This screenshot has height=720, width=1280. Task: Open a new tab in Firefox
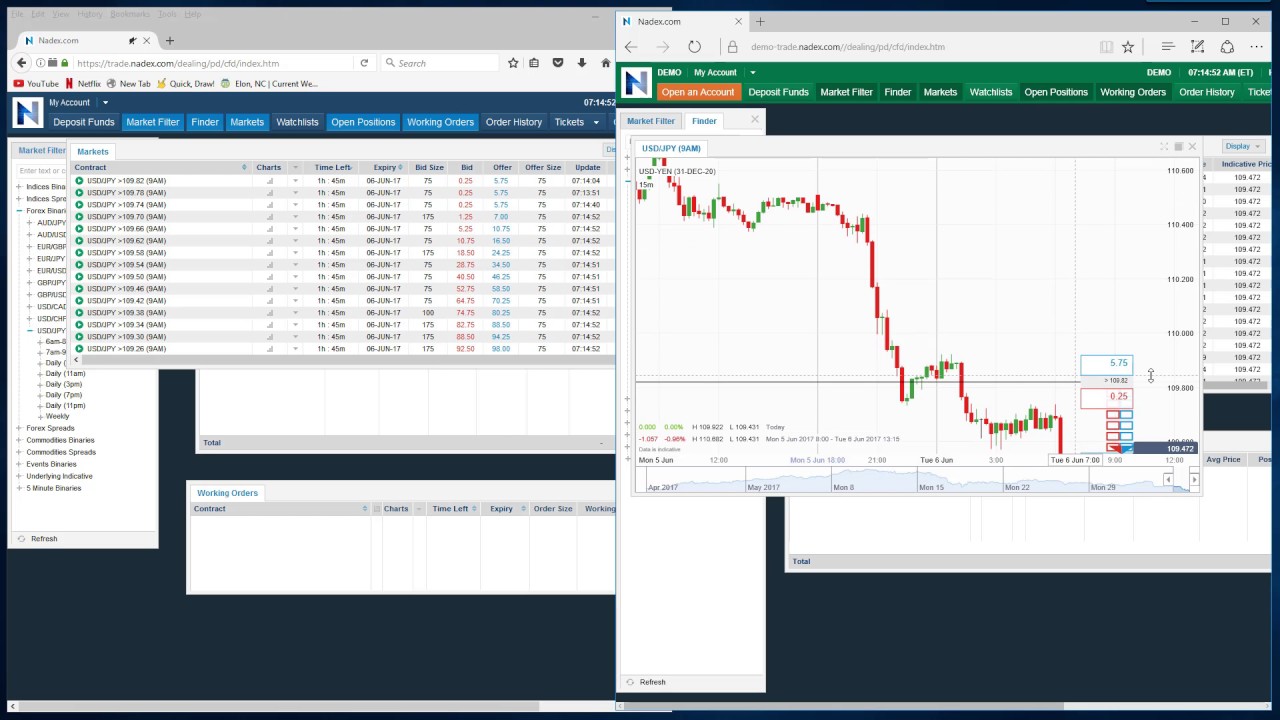(x=169, y=40)
